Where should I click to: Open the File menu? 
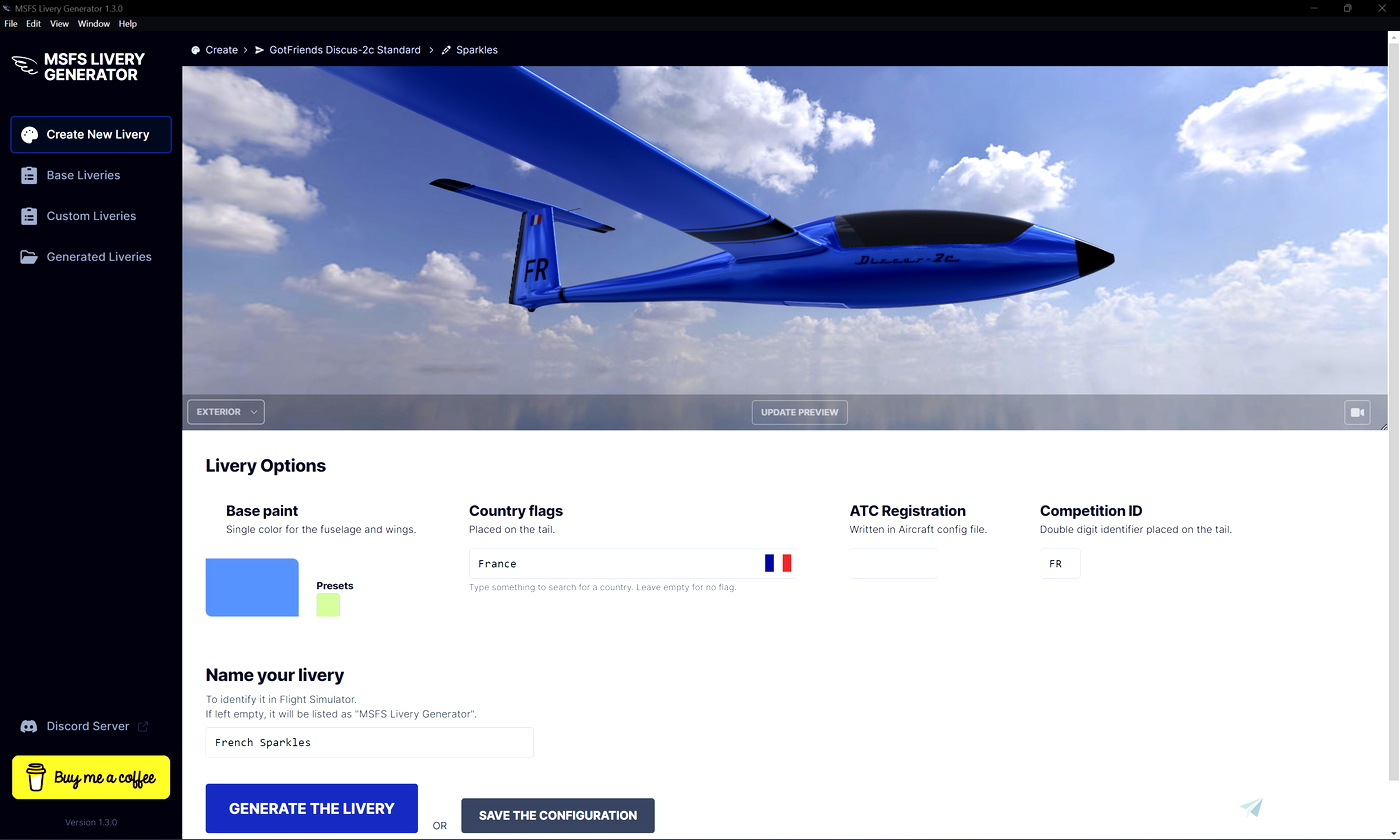pos(11,23)
